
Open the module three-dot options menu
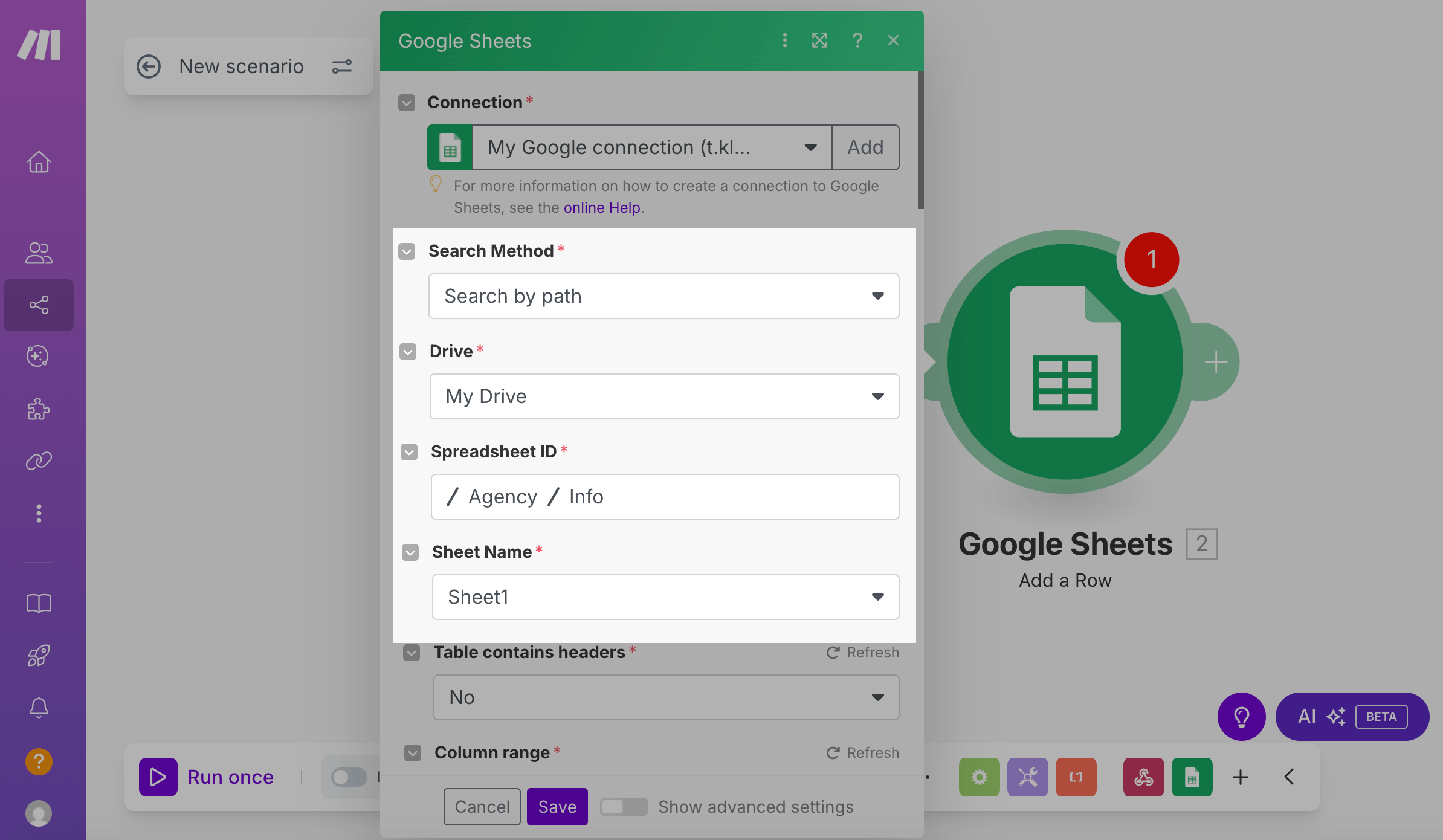[784, 40]
